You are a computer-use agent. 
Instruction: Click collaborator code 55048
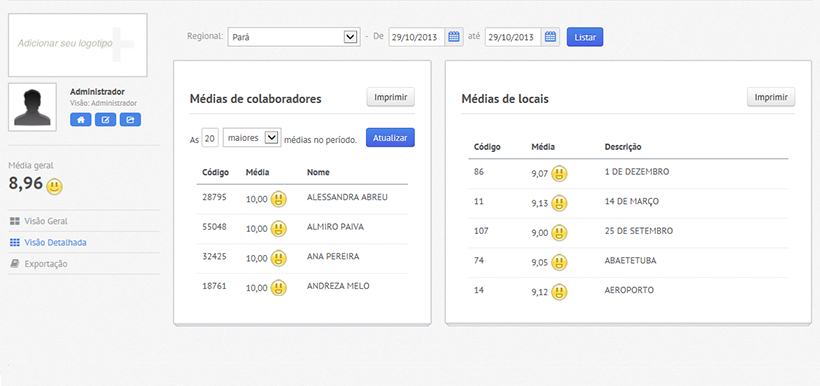[x=214, y=227]
